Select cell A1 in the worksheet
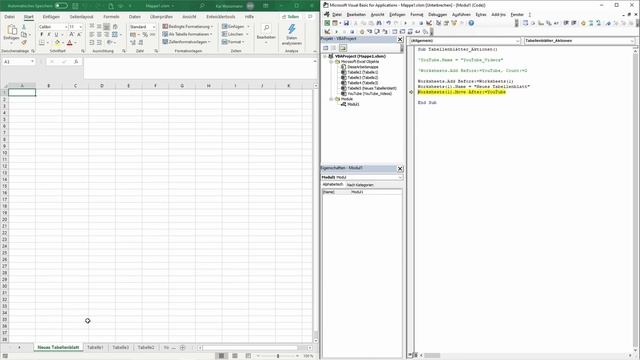640x360 pixels. click(22, 93)
